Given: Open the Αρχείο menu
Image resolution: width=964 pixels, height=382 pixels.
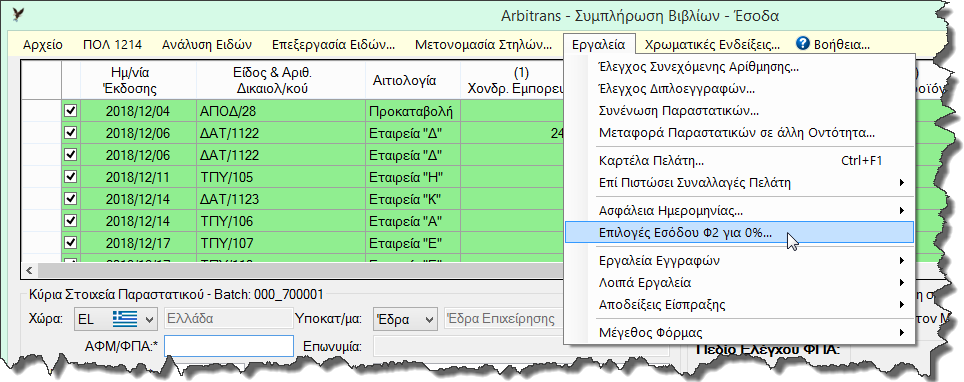Looking at the screenshot, I should (42, 44).
